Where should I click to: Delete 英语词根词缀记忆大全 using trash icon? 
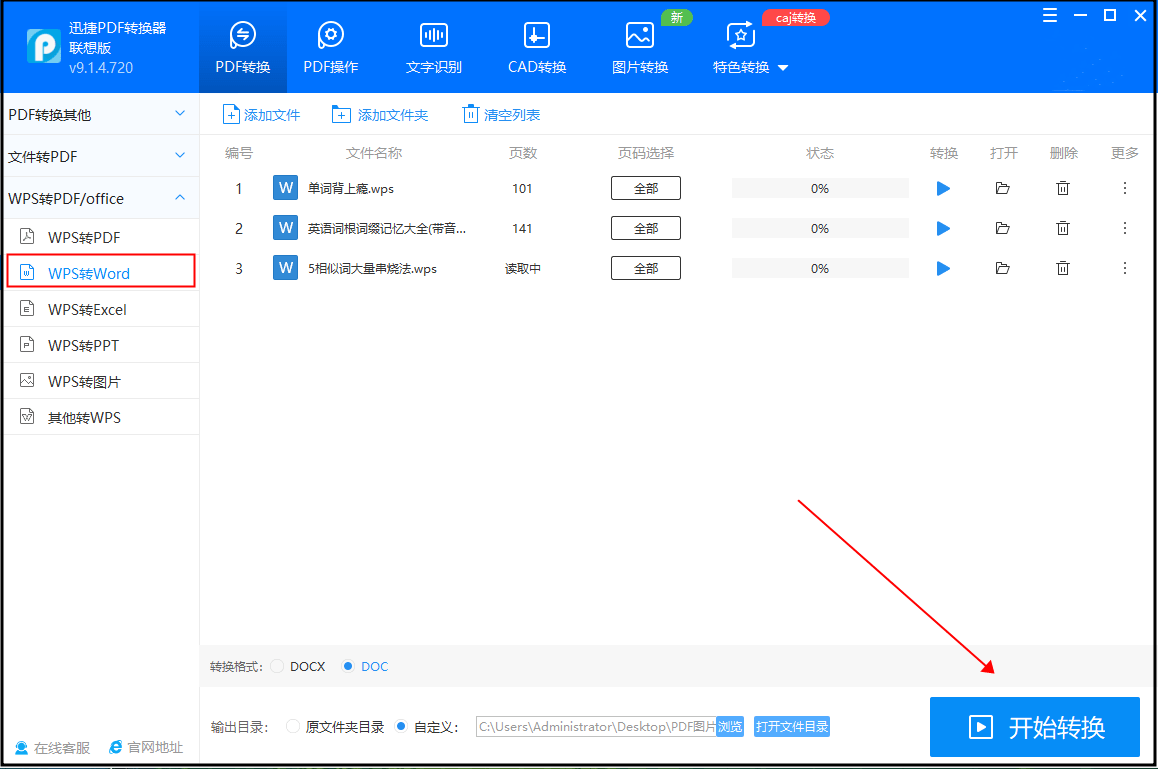tap(1063, 228)
